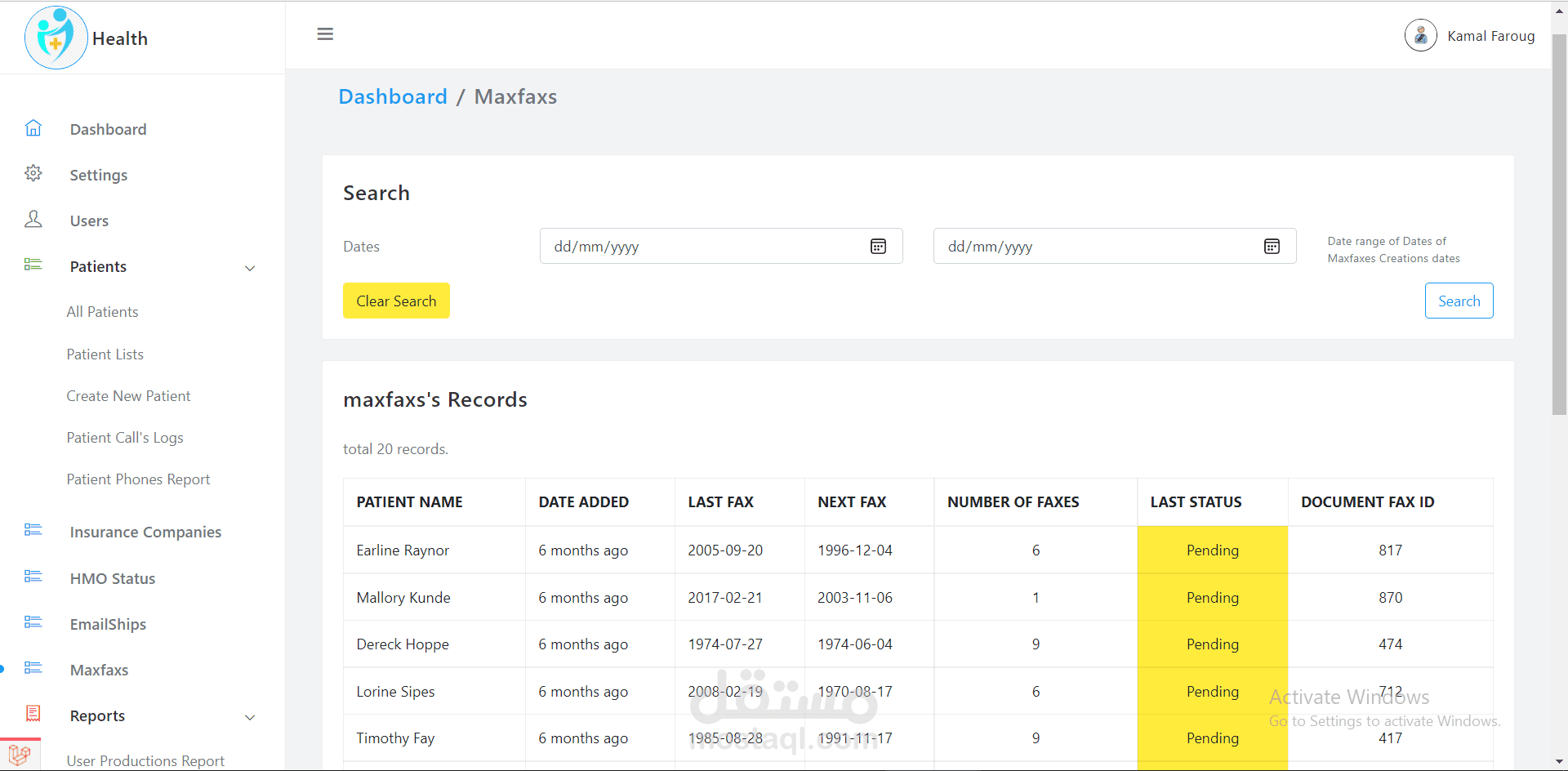The width and height of the screenshot is (1568, 771).
Task: Open the first date field calendar picker
Action: [878, 247]
